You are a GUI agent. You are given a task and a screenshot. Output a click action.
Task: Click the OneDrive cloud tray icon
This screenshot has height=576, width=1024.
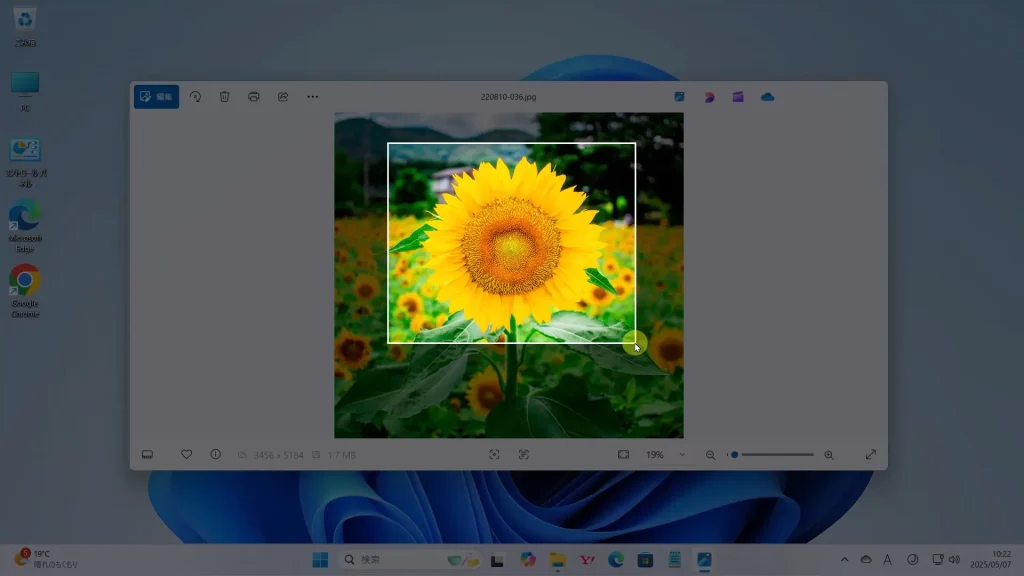coord(866,560)
